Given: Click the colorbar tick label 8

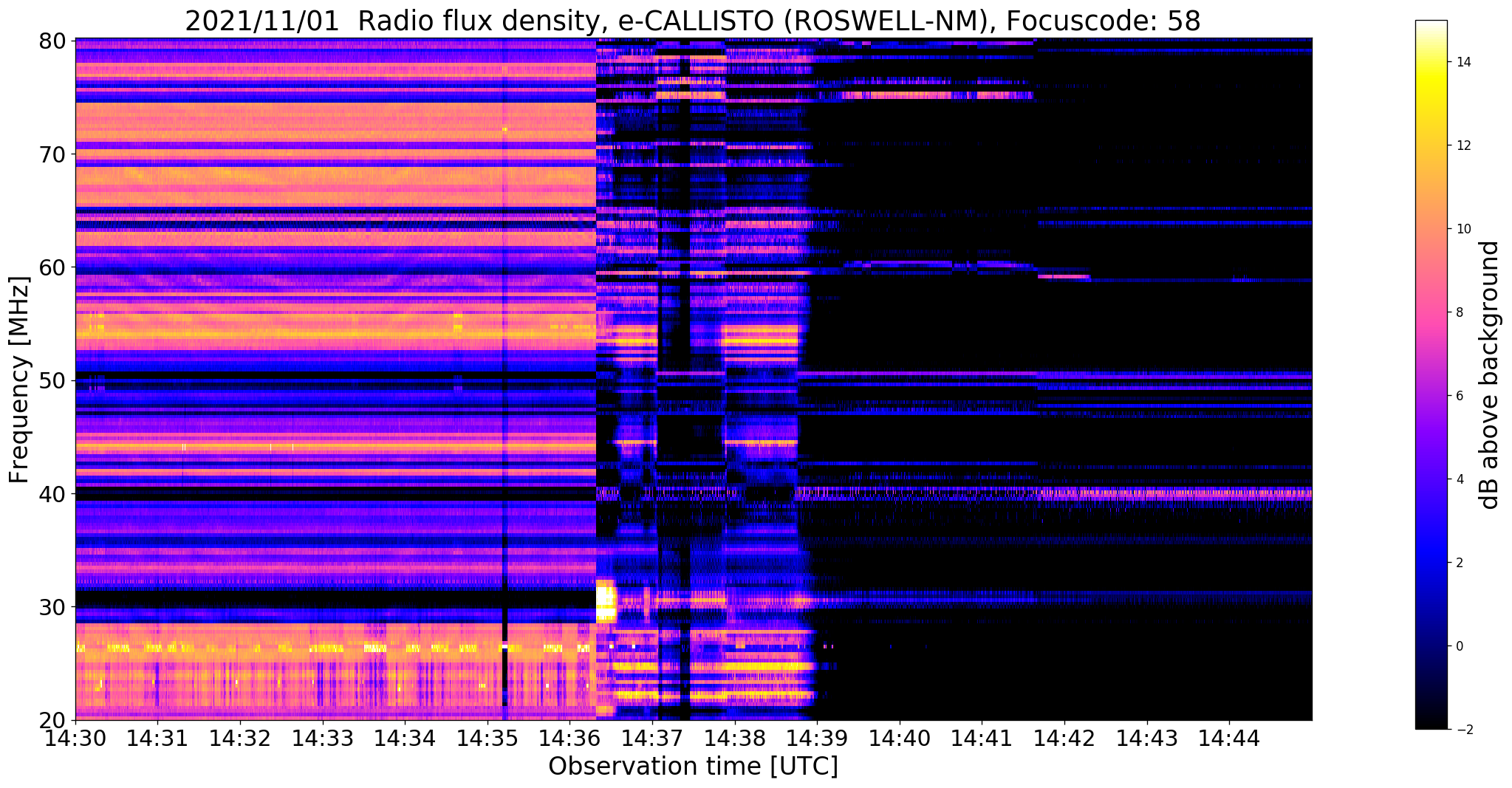Looking at the screenshot, I should point(1458,312).
